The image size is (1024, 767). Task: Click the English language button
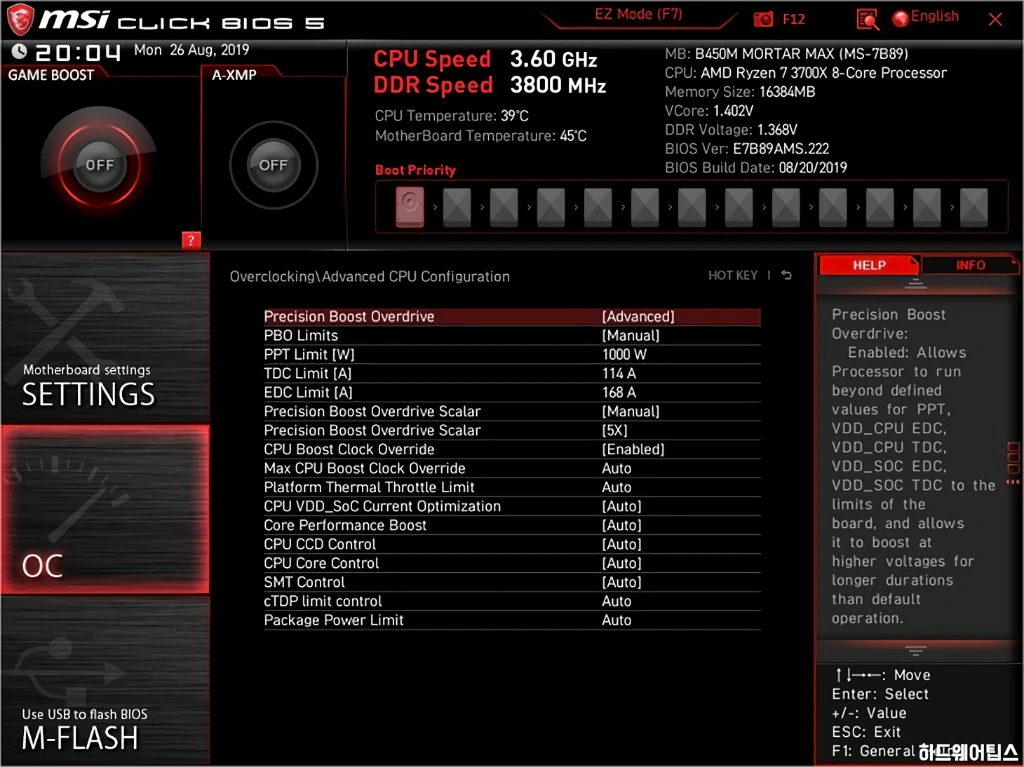pyautogui.click(x=934, y=16)
